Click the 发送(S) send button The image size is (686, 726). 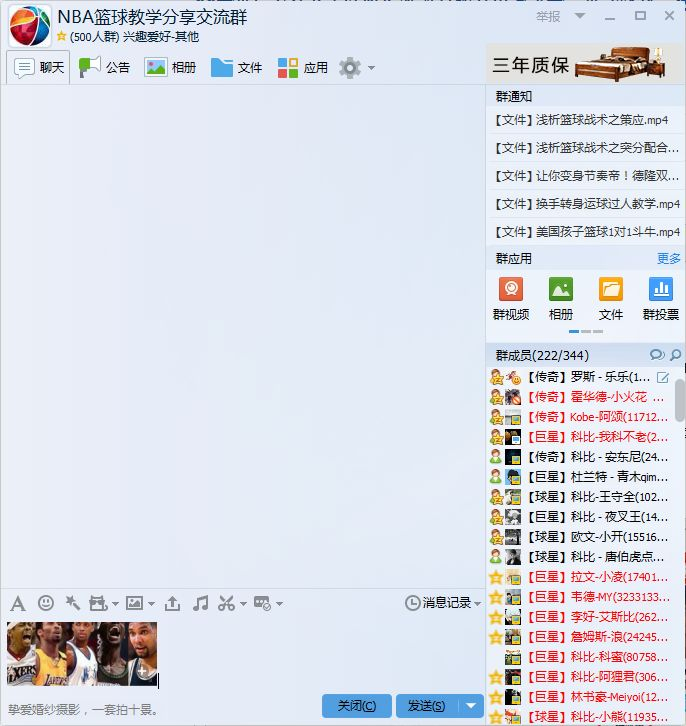tap(427, 706)
